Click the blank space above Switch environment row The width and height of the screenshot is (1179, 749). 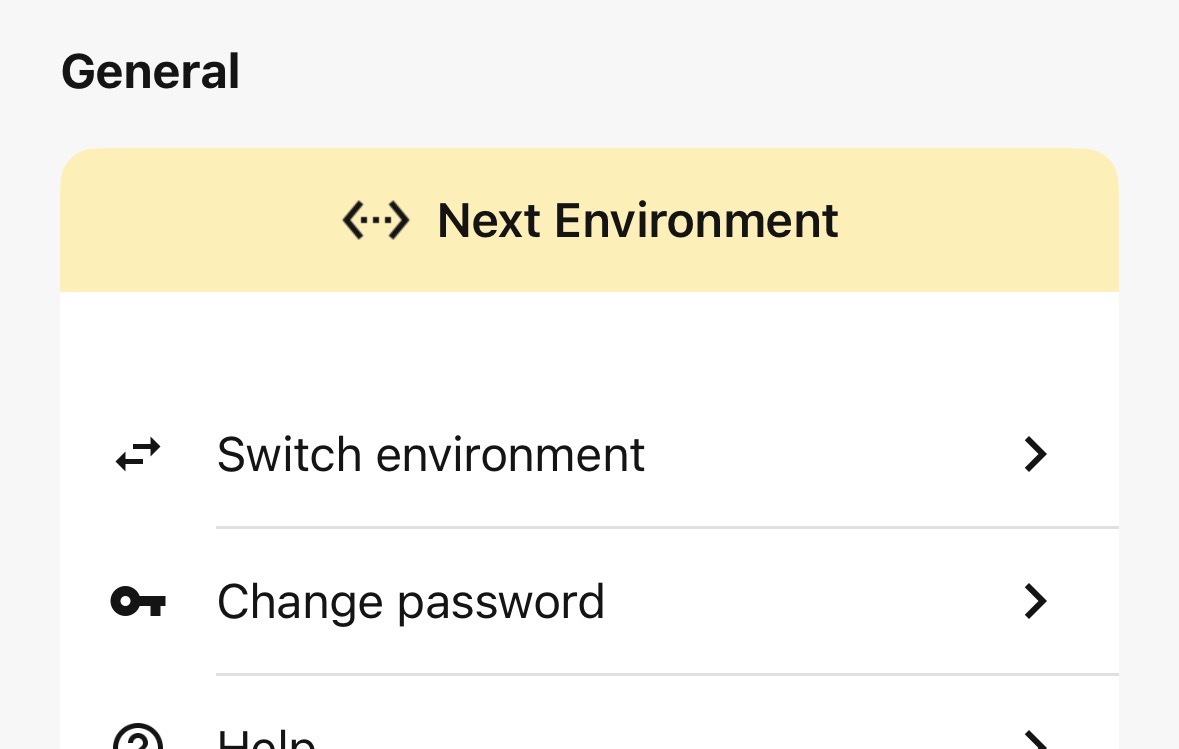coord(590,350)
